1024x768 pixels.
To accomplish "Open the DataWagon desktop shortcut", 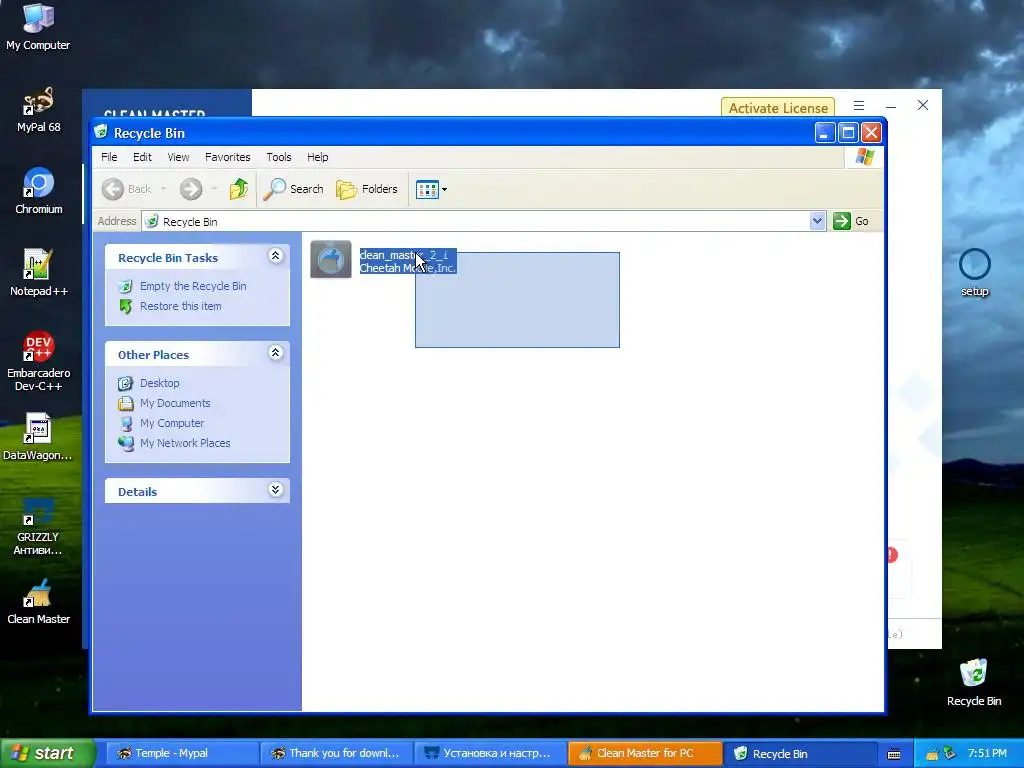I will [x=38, y=437].
